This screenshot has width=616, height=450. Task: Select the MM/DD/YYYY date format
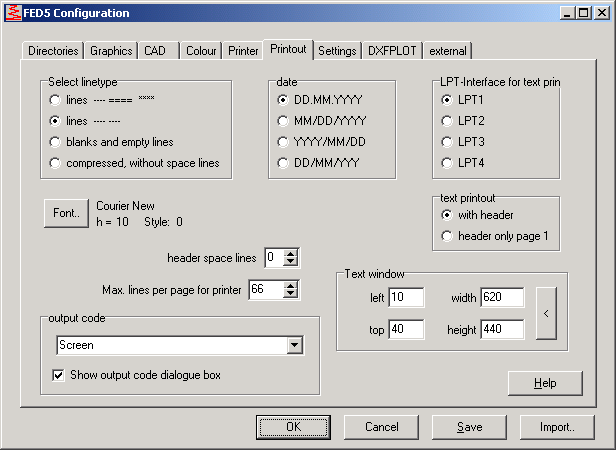pos(284,121)
